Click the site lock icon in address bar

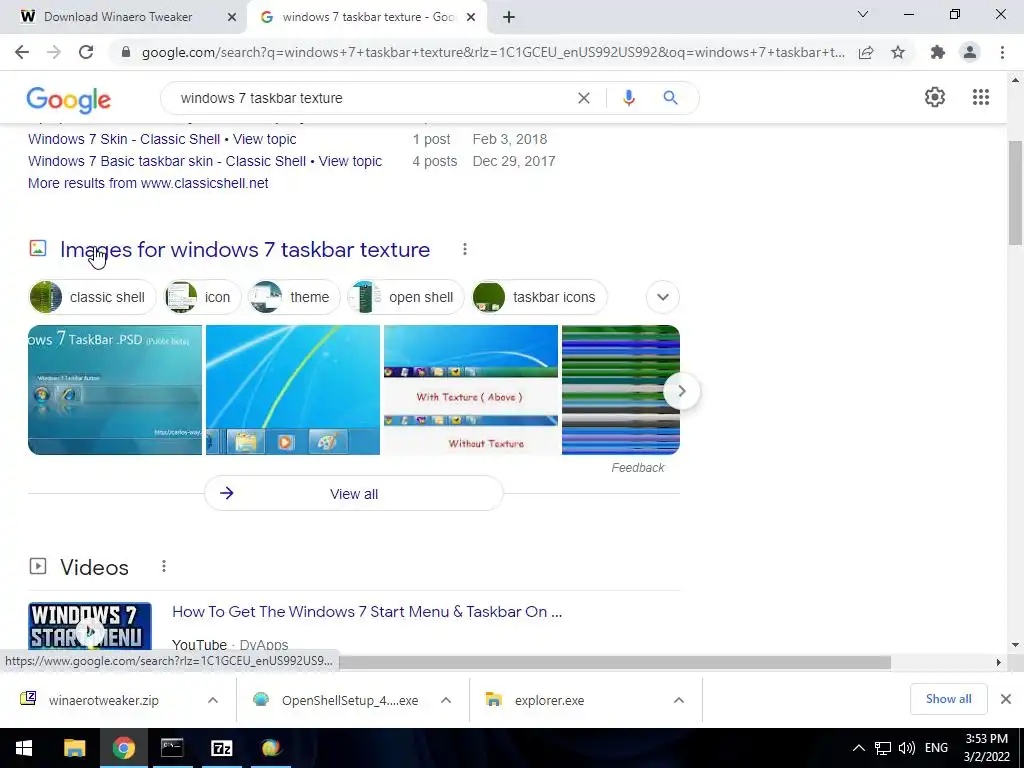click(x=126, y=52)
